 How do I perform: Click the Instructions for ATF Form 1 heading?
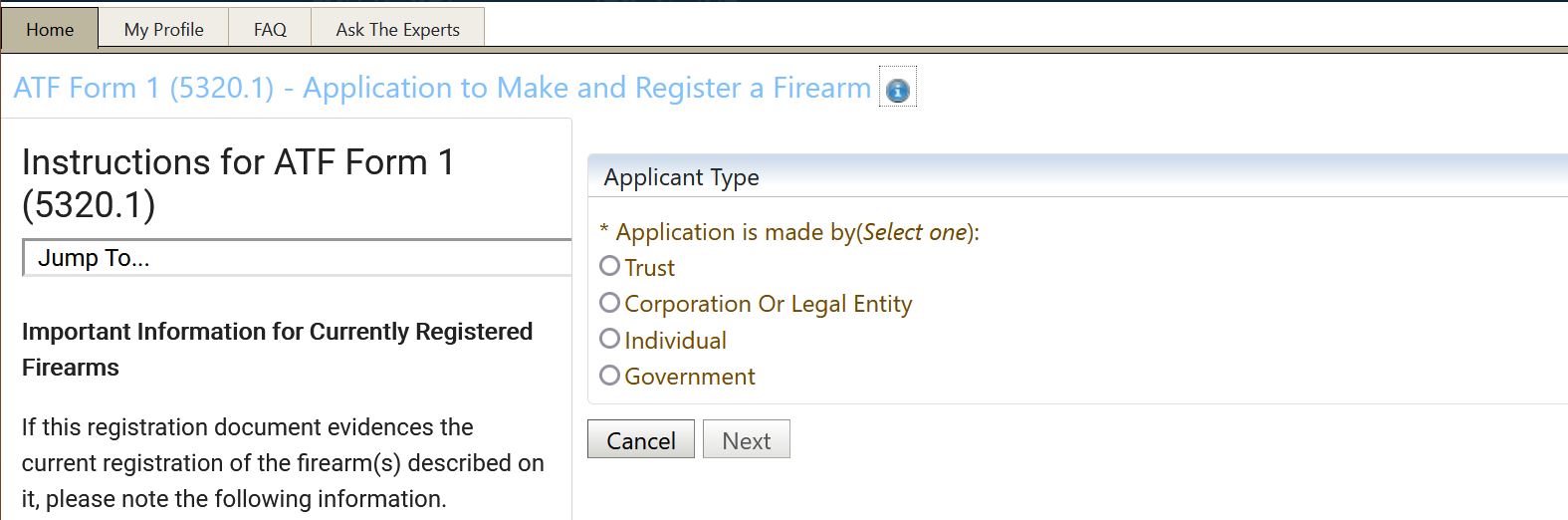pyautogui.click(x=238, y=183)
